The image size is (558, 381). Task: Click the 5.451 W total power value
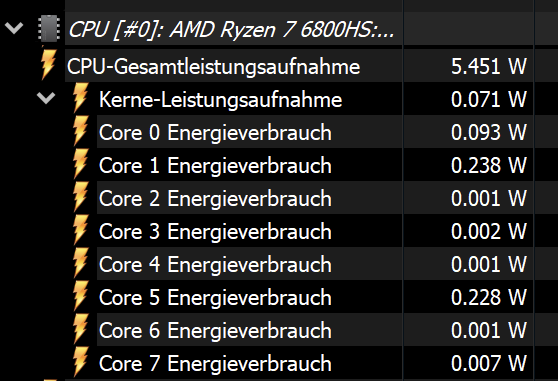(489, 66)
